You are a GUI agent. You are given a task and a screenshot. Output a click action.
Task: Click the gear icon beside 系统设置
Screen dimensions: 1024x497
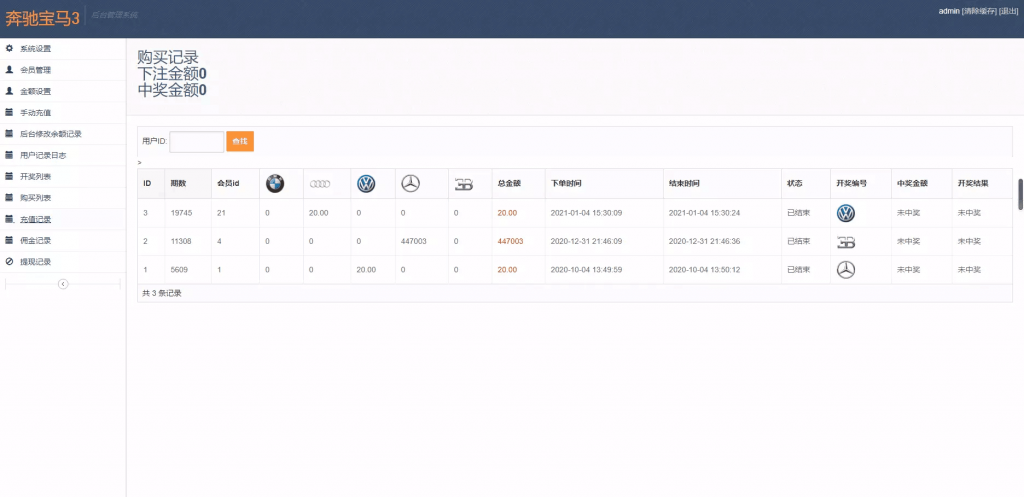tap(9, 49)
